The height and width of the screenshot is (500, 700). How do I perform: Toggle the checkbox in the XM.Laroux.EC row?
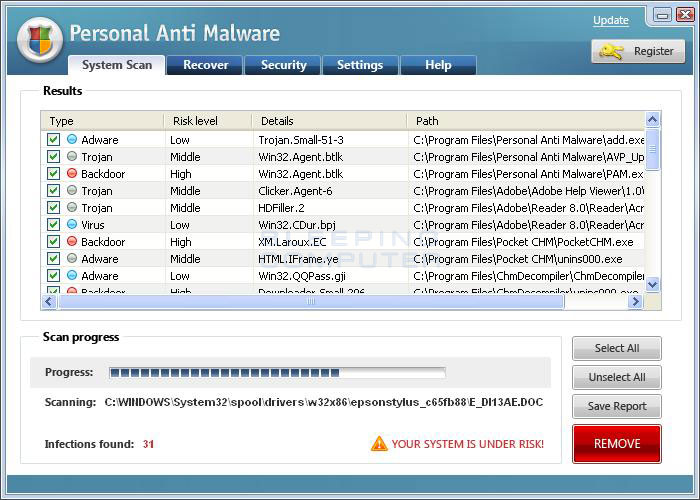[x=53, y=241]
